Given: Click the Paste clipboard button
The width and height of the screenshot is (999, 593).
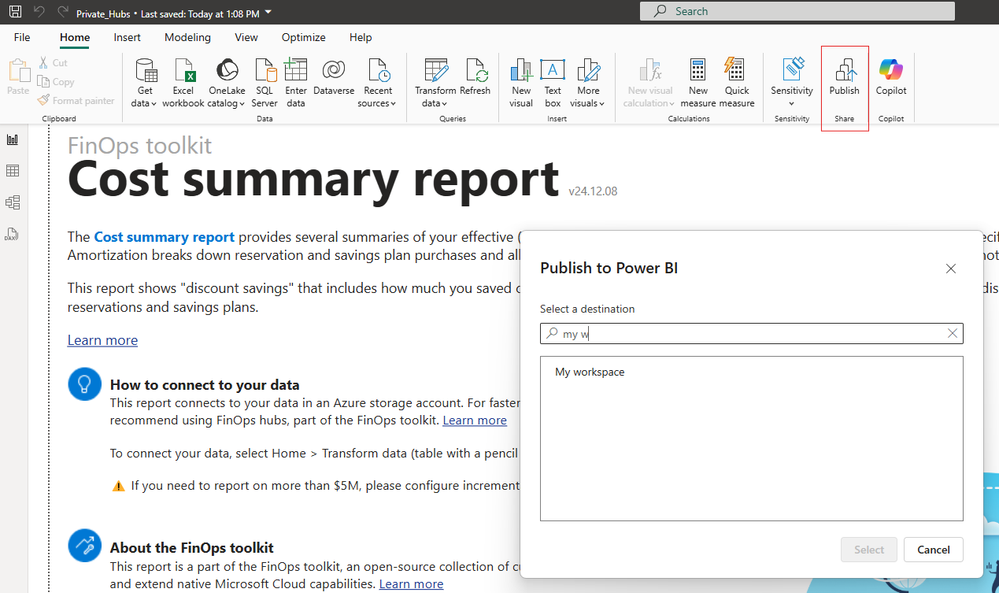Looking at the screenshot, I should pyautogui.click(x=18, y=77).
